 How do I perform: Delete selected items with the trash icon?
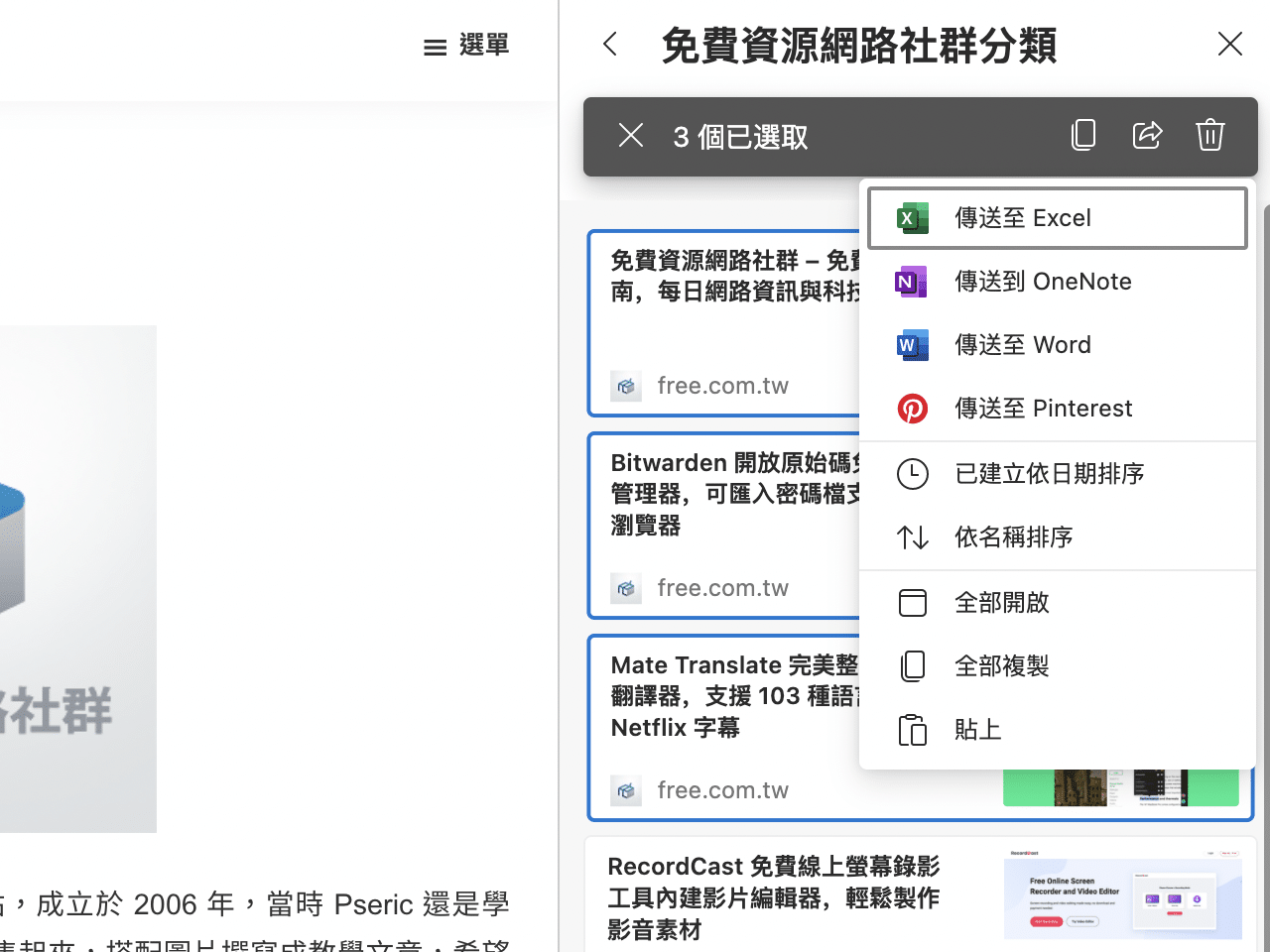[x=1210, y=135]
